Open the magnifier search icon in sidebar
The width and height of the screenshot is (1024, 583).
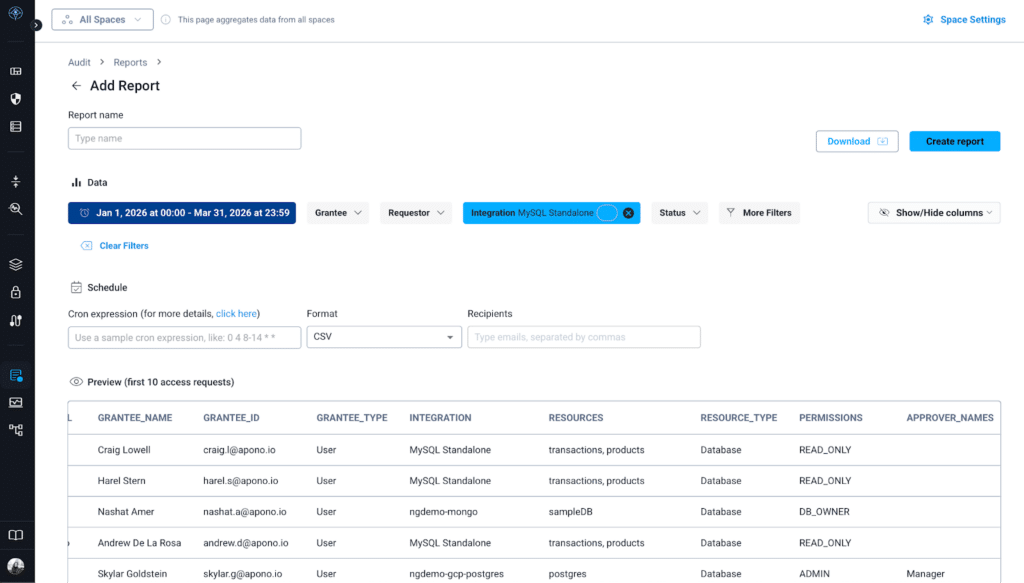pos(16,209)
